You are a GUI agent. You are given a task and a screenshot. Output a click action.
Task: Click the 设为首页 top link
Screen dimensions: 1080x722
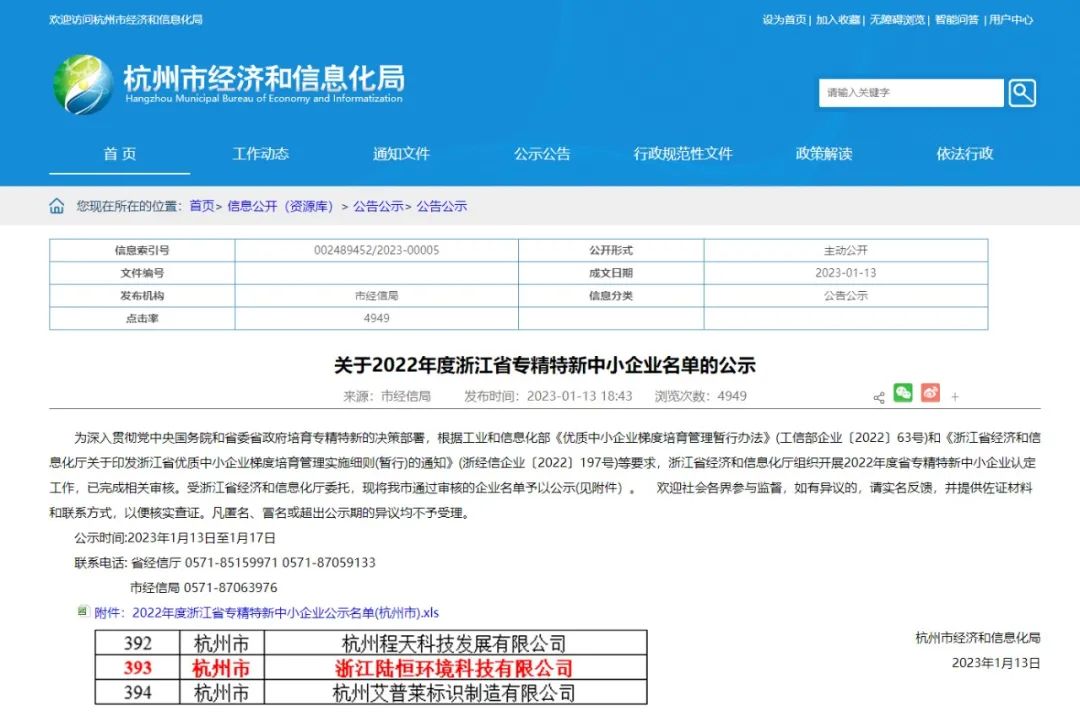point(784,20)
